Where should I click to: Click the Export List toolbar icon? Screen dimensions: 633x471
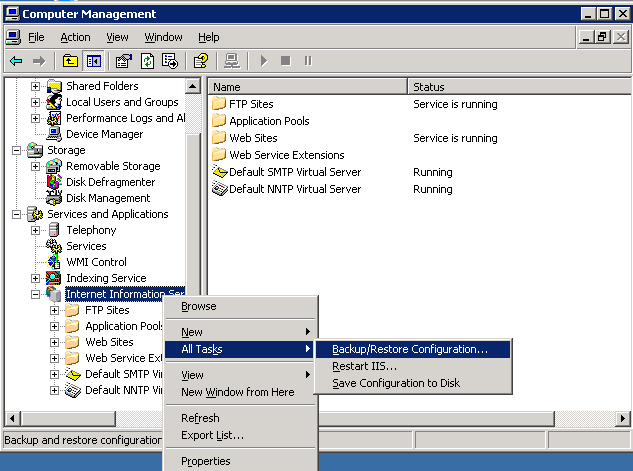(171, 61)
